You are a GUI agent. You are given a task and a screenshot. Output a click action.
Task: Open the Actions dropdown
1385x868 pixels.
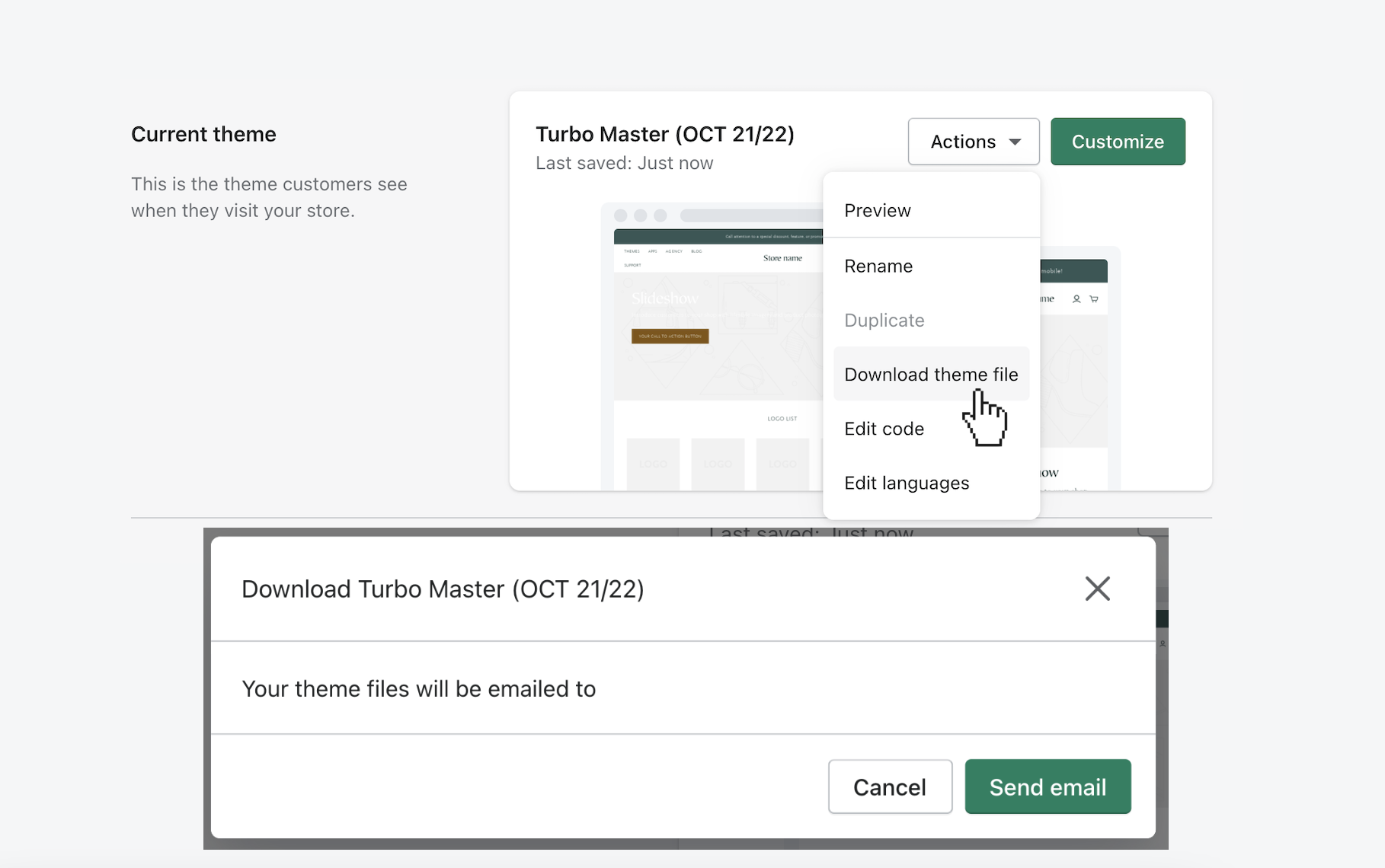tap(973, 142)
